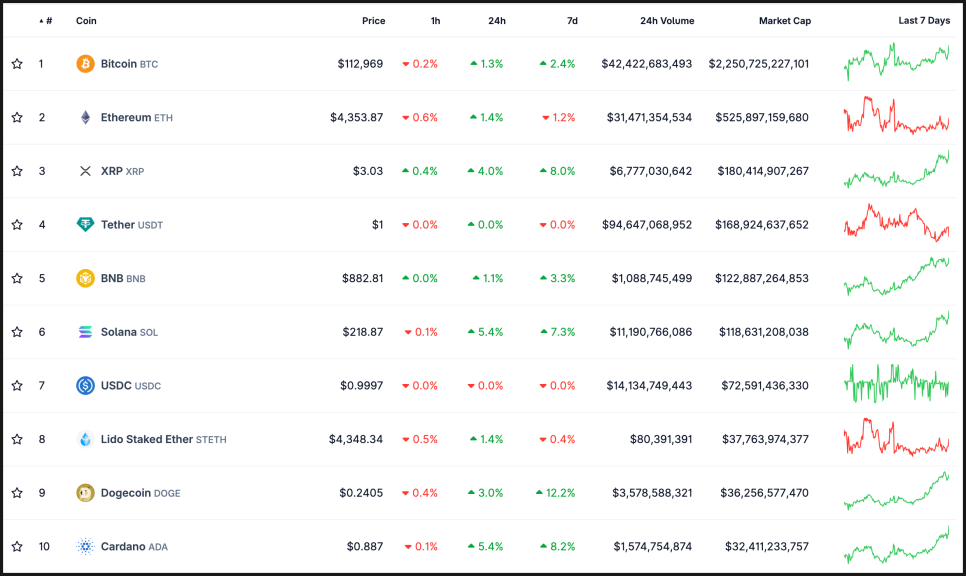Star Solana in the watchlist
This screenshot has height=576, width=966.
point(17,331)
